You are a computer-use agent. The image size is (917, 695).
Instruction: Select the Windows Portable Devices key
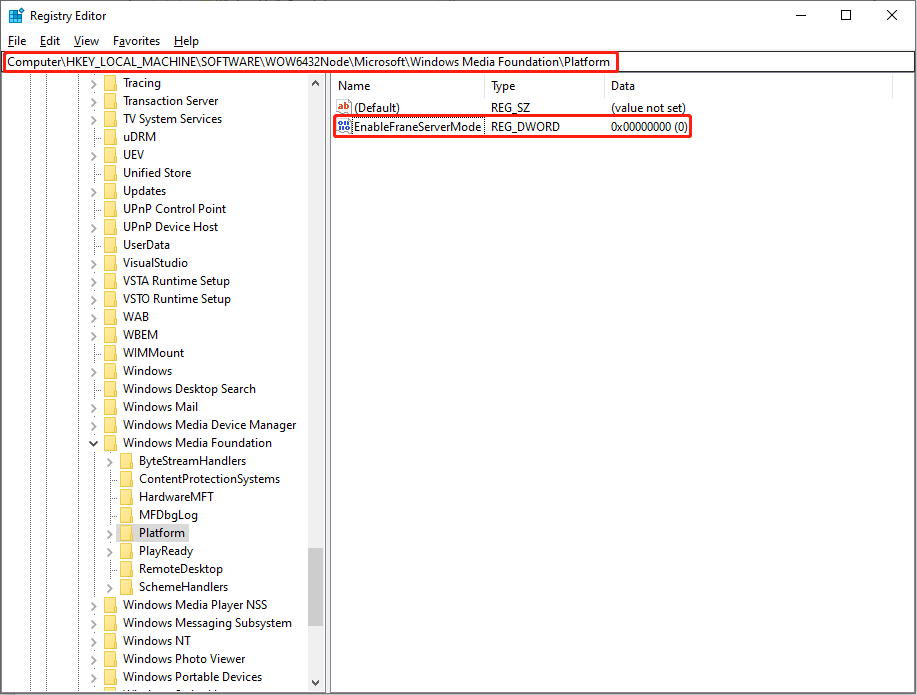pos(192,677)
